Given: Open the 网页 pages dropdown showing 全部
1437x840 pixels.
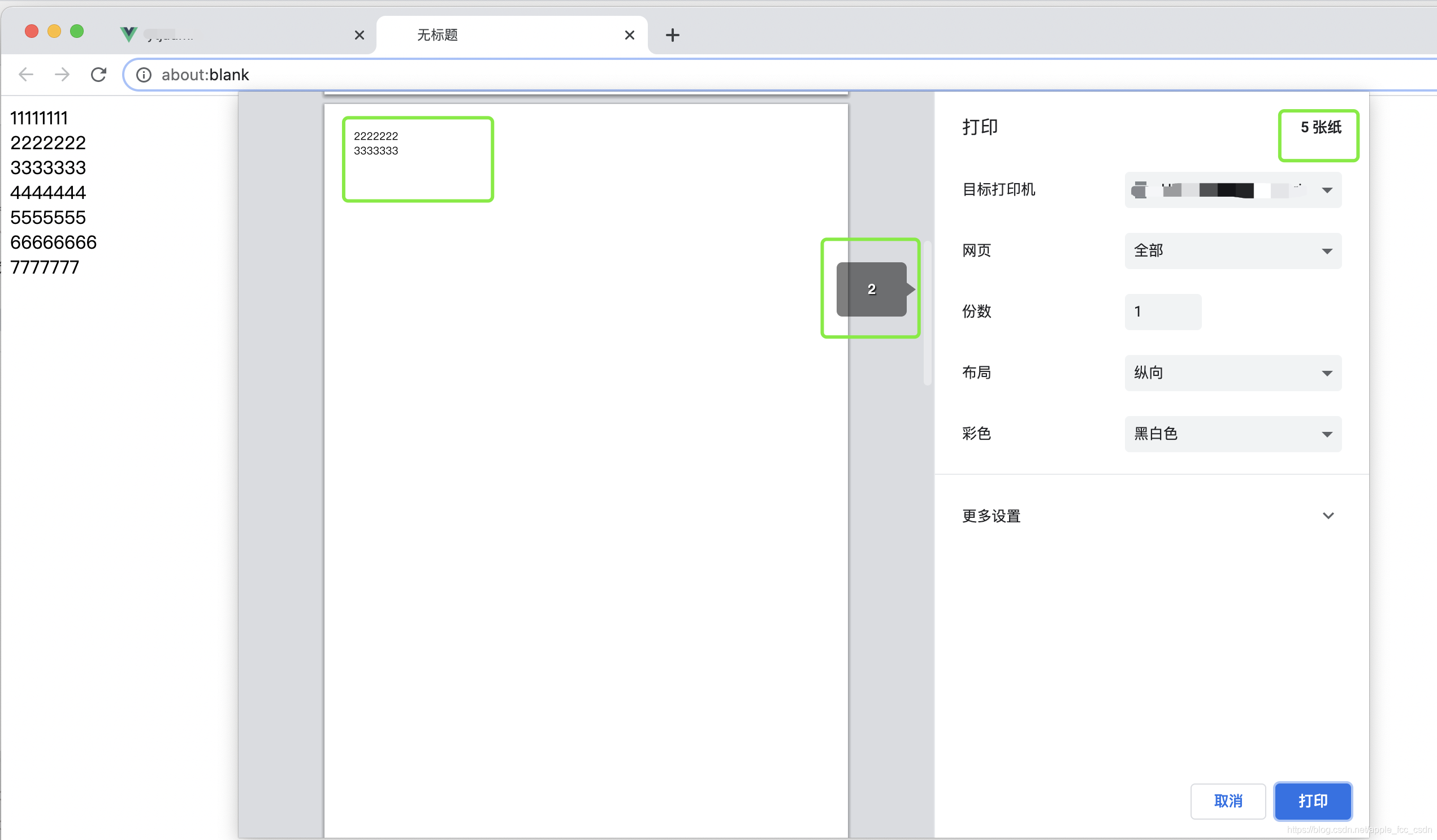Looking at the screenshot, I should [1232, 251].
